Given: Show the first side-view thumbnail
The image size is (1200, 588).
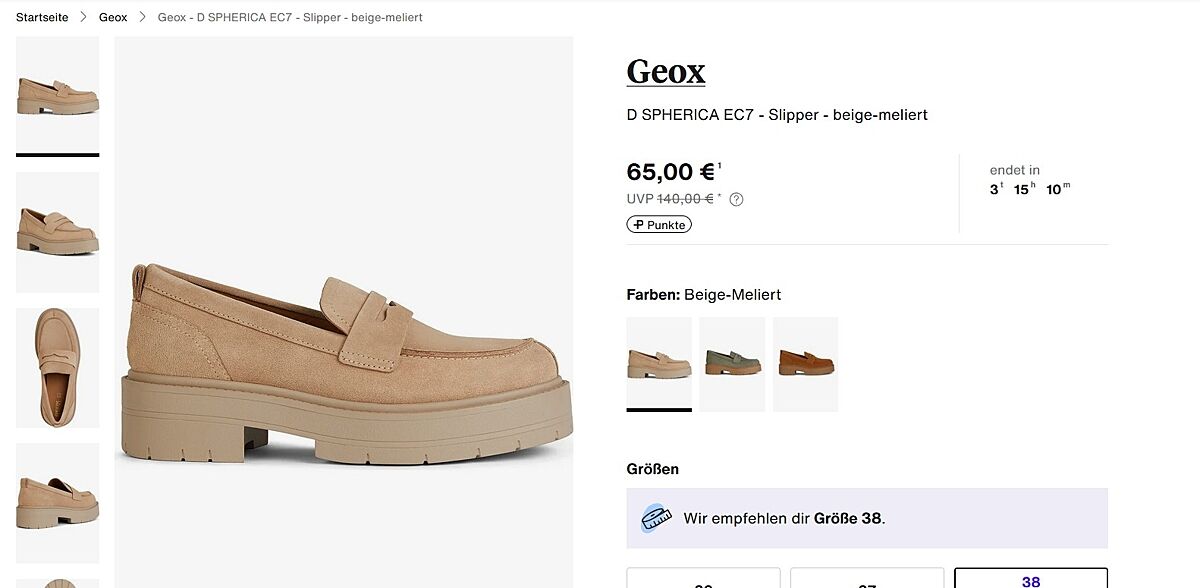Looking at the screenshot, I should [58, 95].
